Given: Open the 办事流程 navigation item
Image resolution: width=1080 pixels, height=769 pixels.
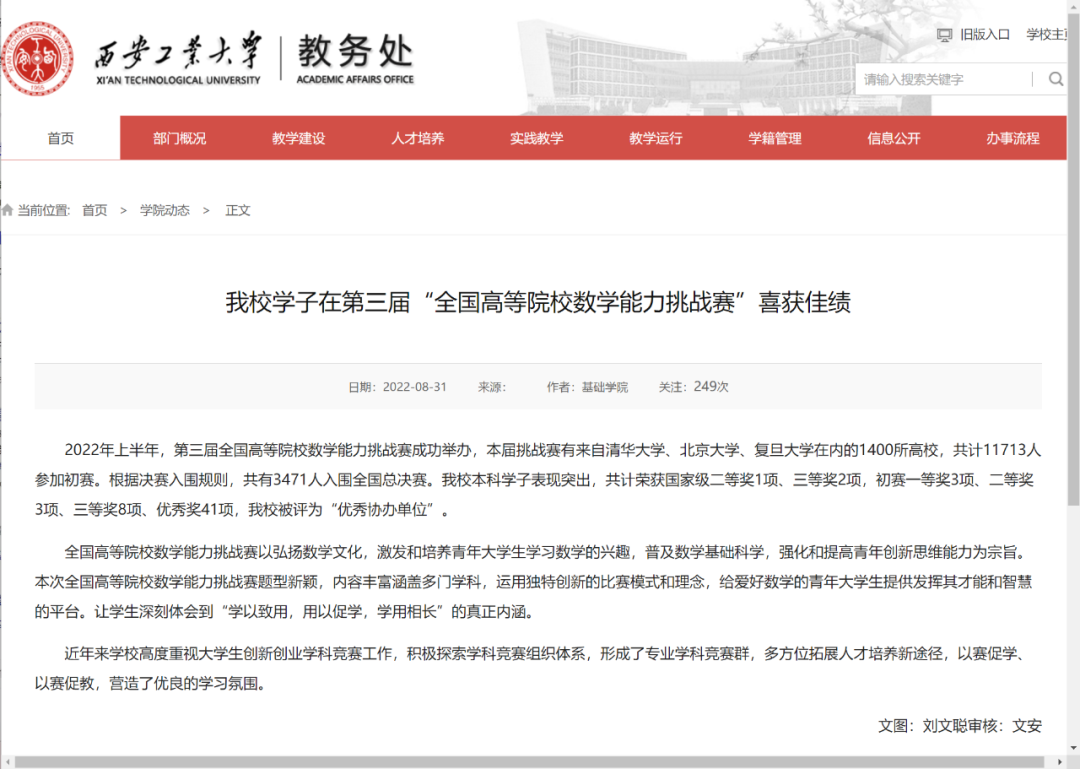Looking at the screenshot, I should click(1013, 139).
